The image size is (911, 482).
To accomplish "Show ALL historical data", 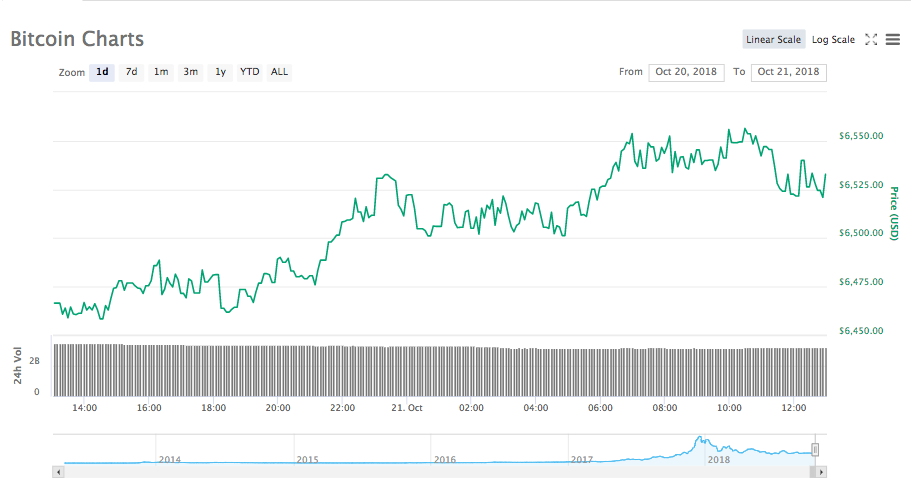I will coord(279,72).
